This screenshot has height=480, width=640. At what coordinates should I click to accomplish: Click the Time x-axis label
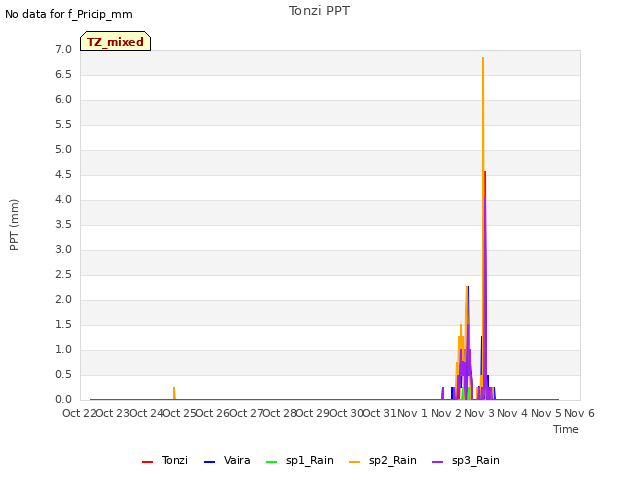[x=566, y=429]
